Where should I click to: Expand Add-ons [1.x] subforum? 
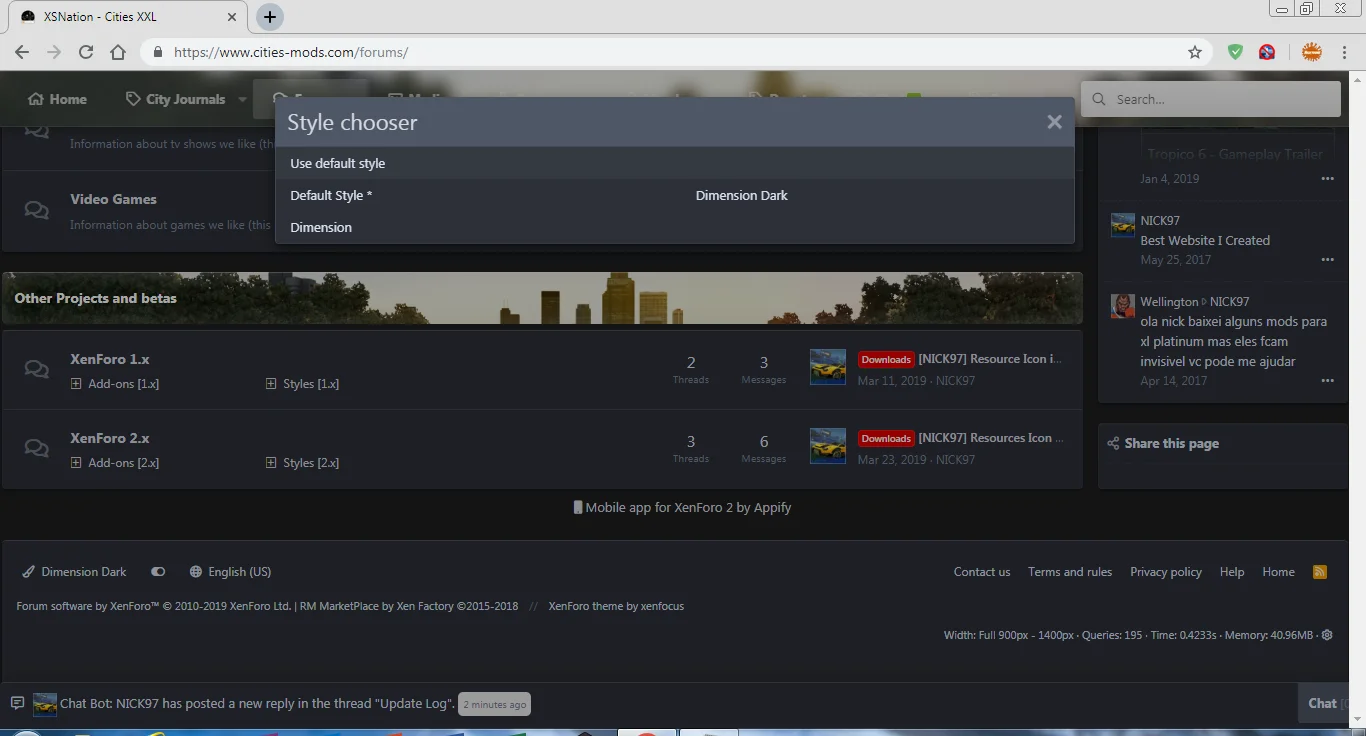pos(115,383)
